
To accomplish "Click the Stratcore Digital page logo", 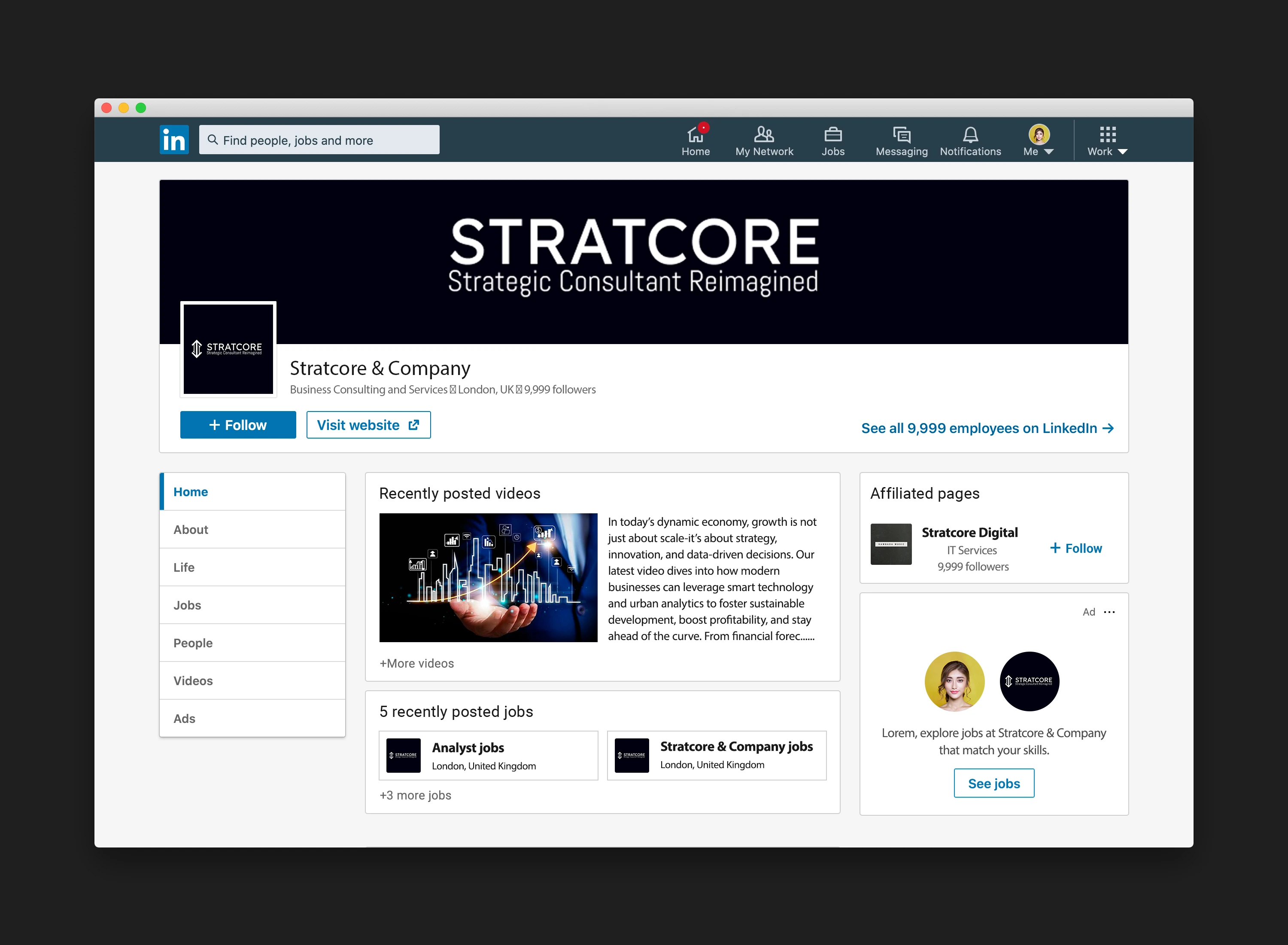I will pos(891,544).
